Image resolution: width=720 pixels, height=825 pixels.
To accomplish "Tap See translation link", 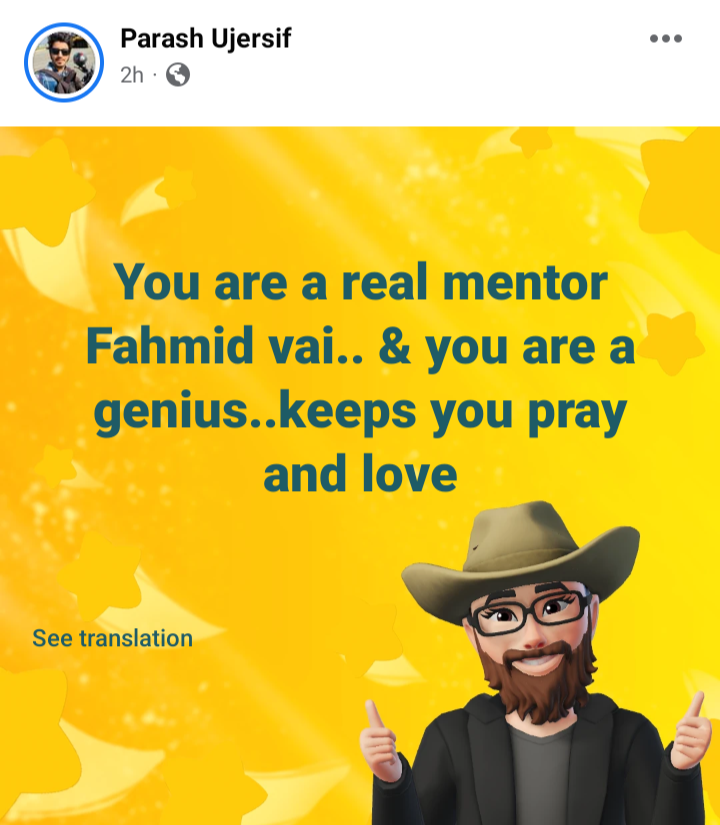I will coord(113,638).
